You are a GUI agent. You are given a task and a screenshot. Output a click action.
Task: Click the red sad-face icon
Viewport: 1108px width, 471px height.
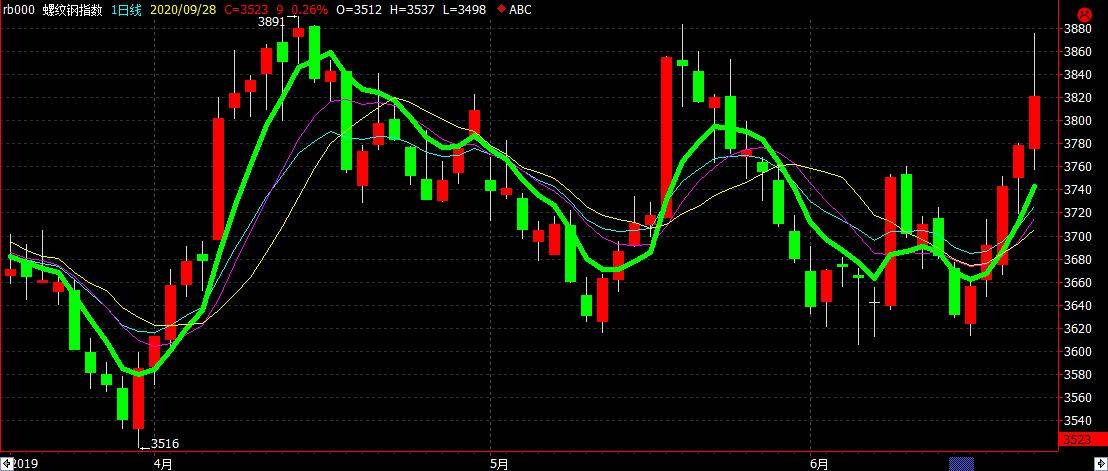tap(1083, 13)
